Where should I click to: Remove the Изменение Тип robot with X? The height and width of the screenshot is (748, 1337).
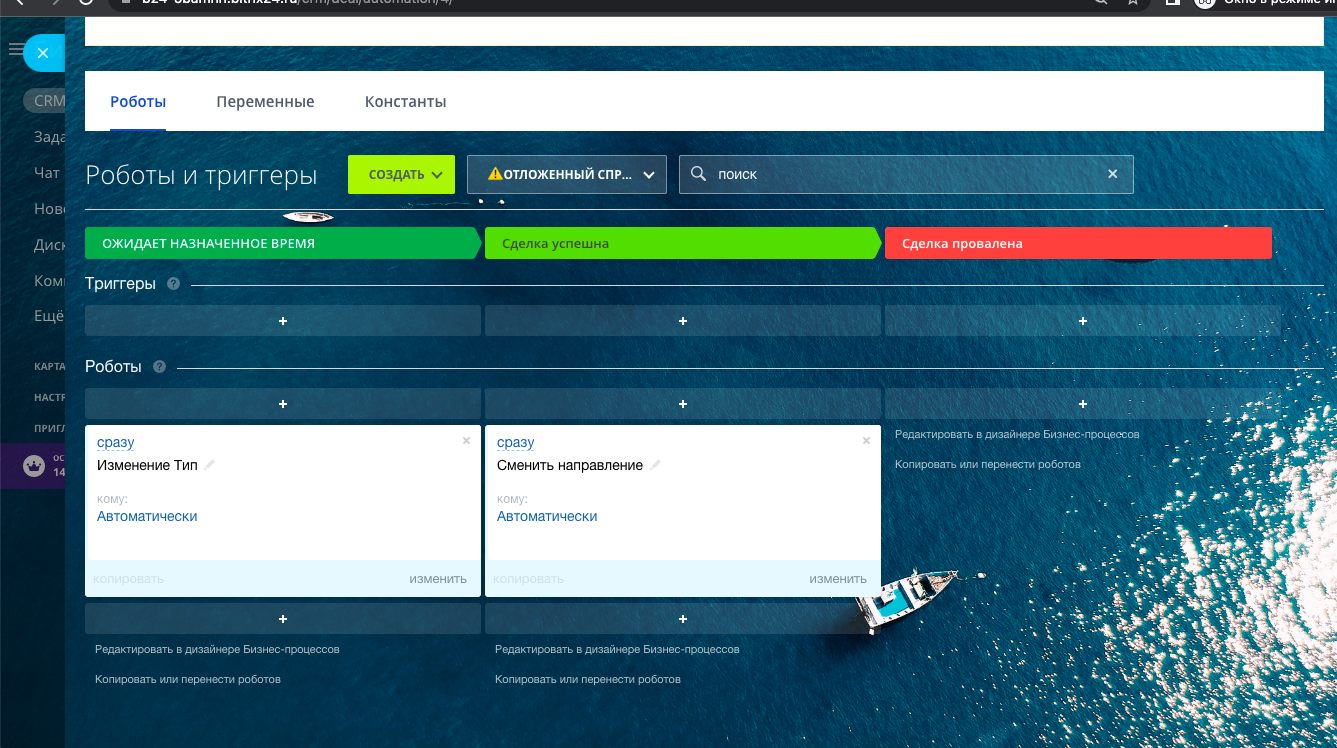tap(466, 440)
